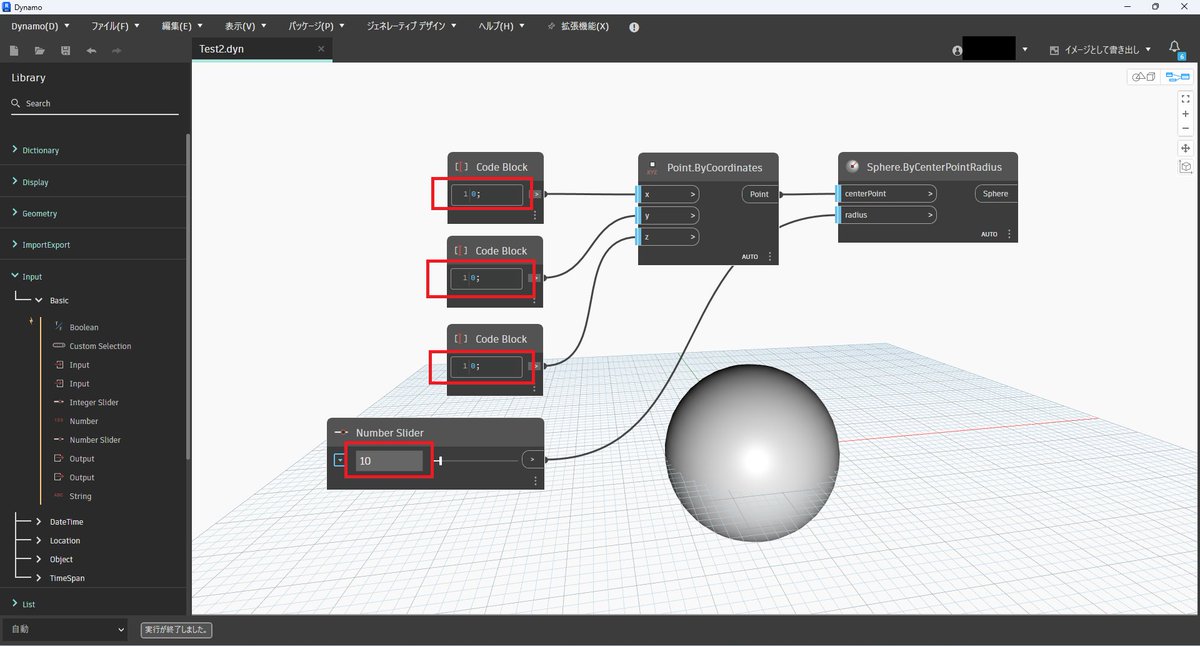Click the Save icon in the toolbar

point(65,50)
